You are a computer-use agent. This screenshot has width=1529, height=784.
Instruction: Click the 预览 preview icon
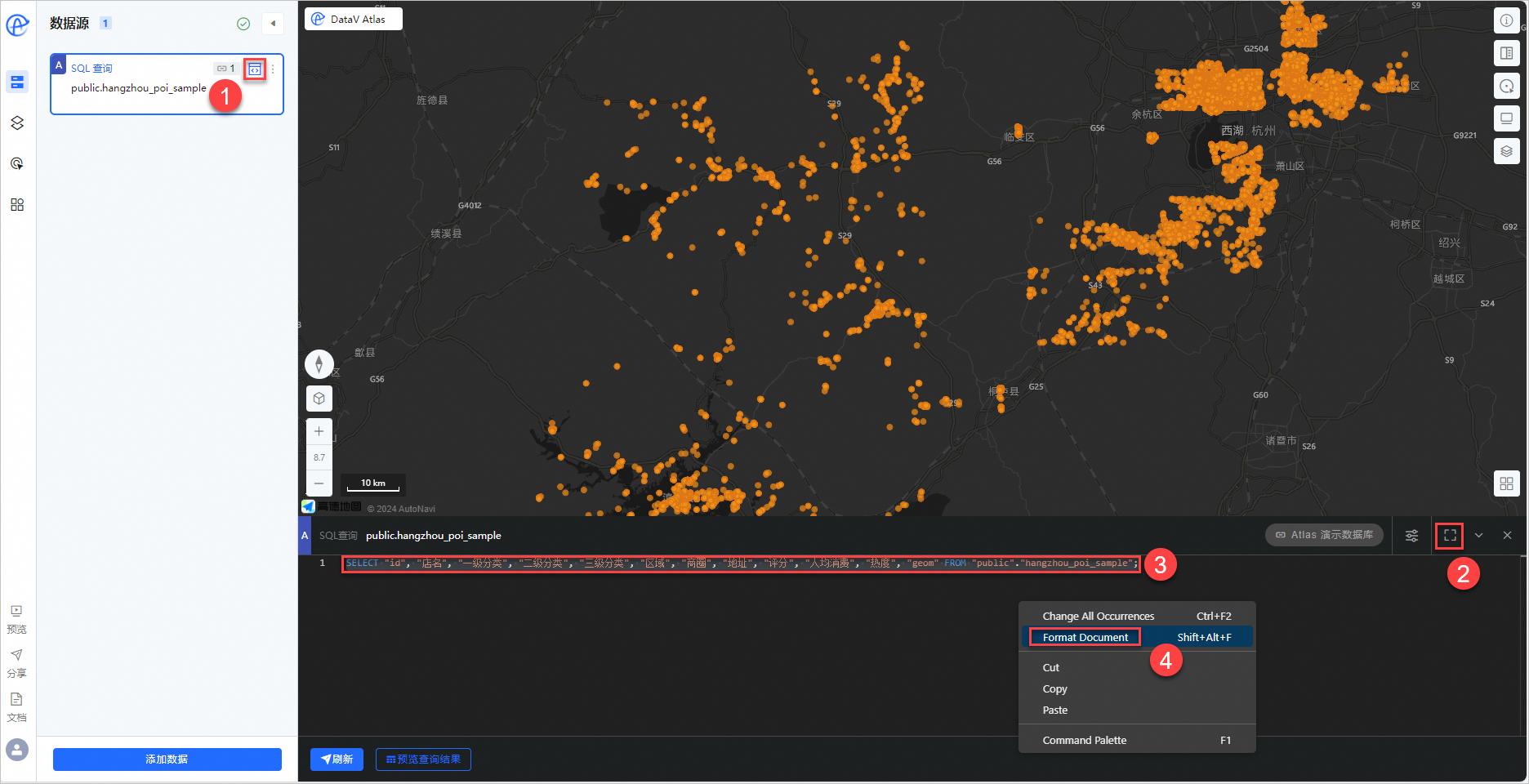pos(16,619)
